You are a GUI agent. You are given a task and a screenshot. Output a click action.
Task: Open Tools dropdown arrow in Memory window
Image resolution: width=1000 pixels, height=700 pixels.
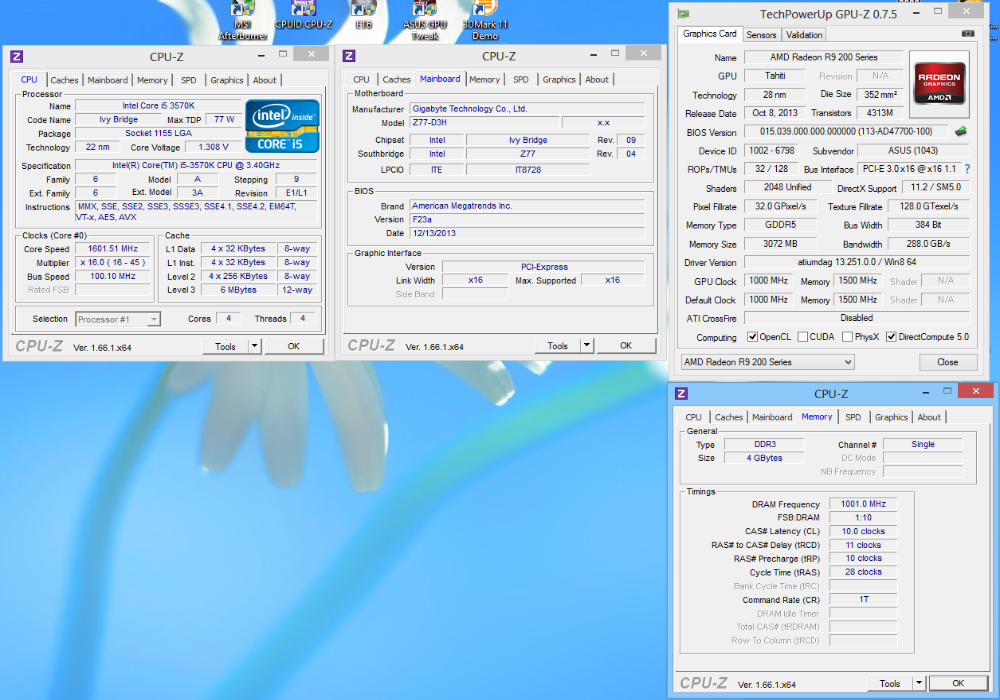click(x=919, y=683)
